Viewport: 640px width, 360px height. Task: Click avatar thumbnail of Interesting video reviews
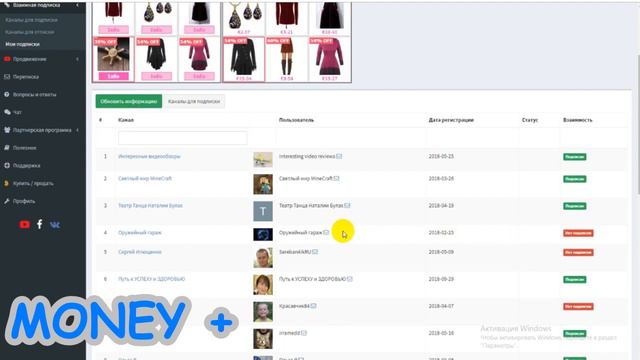coord(263,160)
